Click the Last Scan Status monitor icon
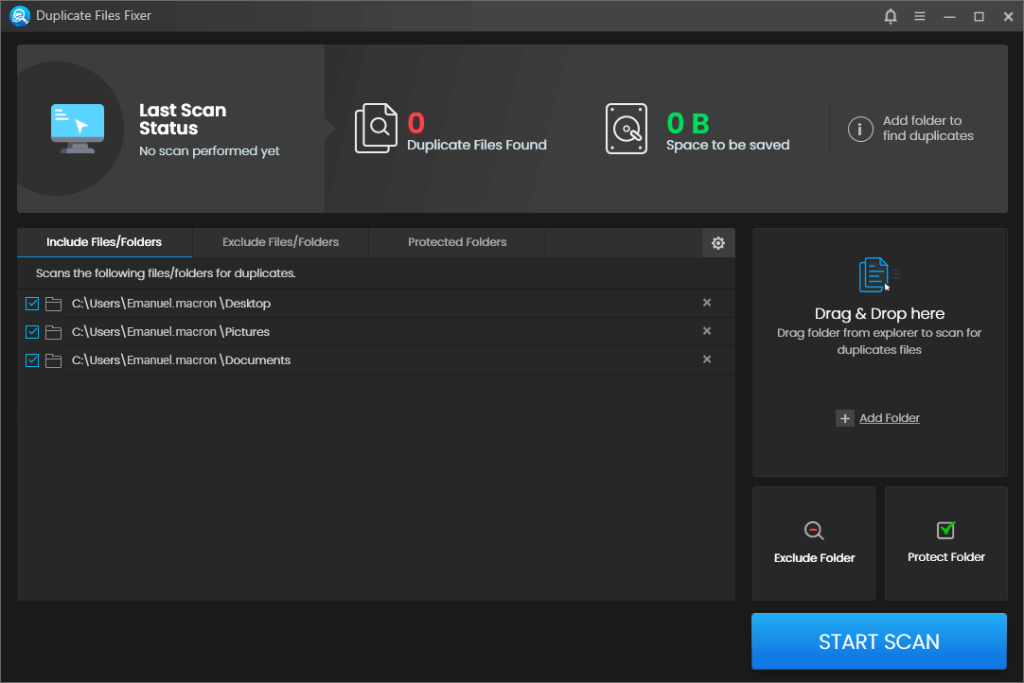Image resolution: width=1024 pixels, height=683 pixels. click(x=77, y=128)
